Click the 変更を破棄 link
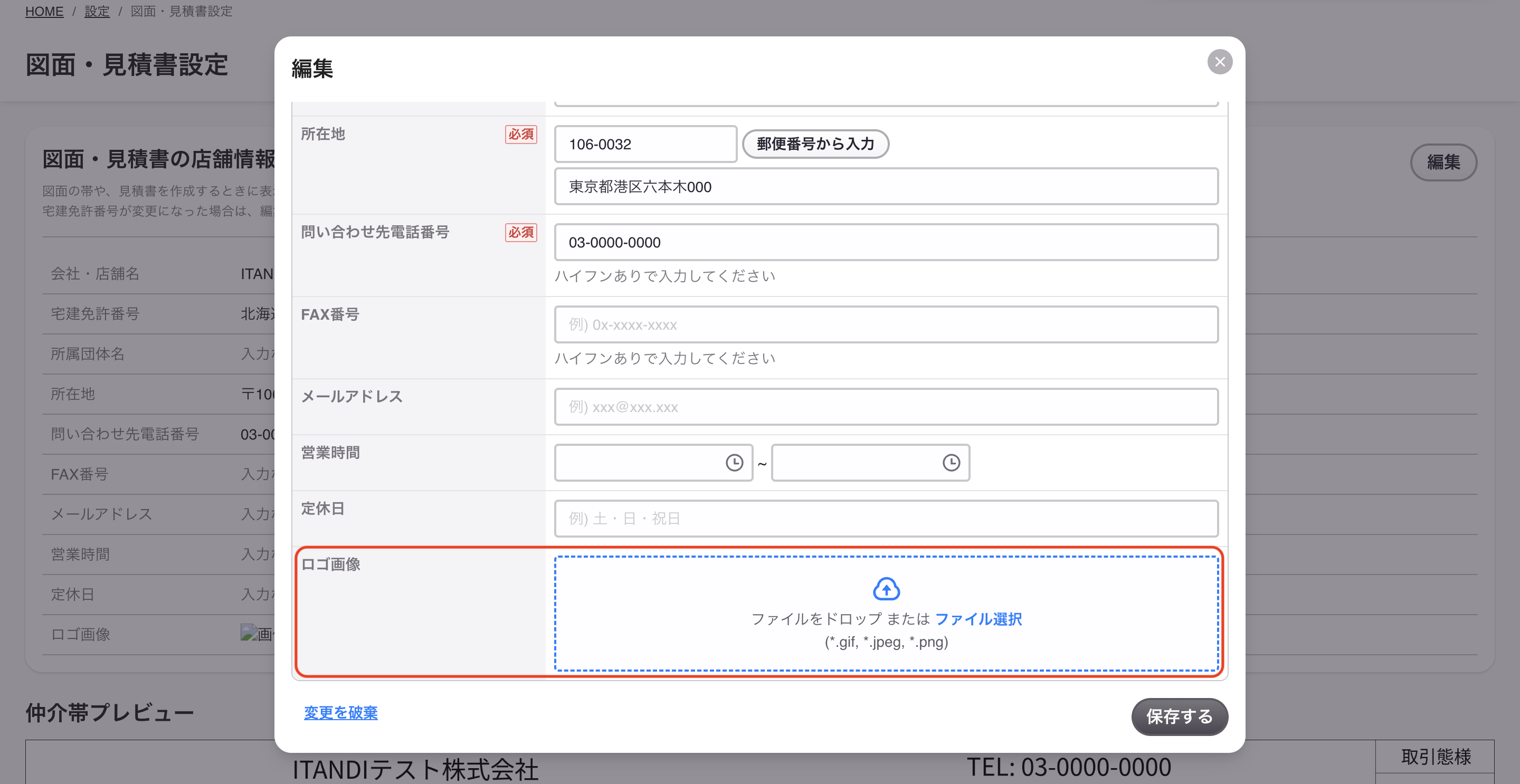The image size is (1520, 784). tap(340, 713)
